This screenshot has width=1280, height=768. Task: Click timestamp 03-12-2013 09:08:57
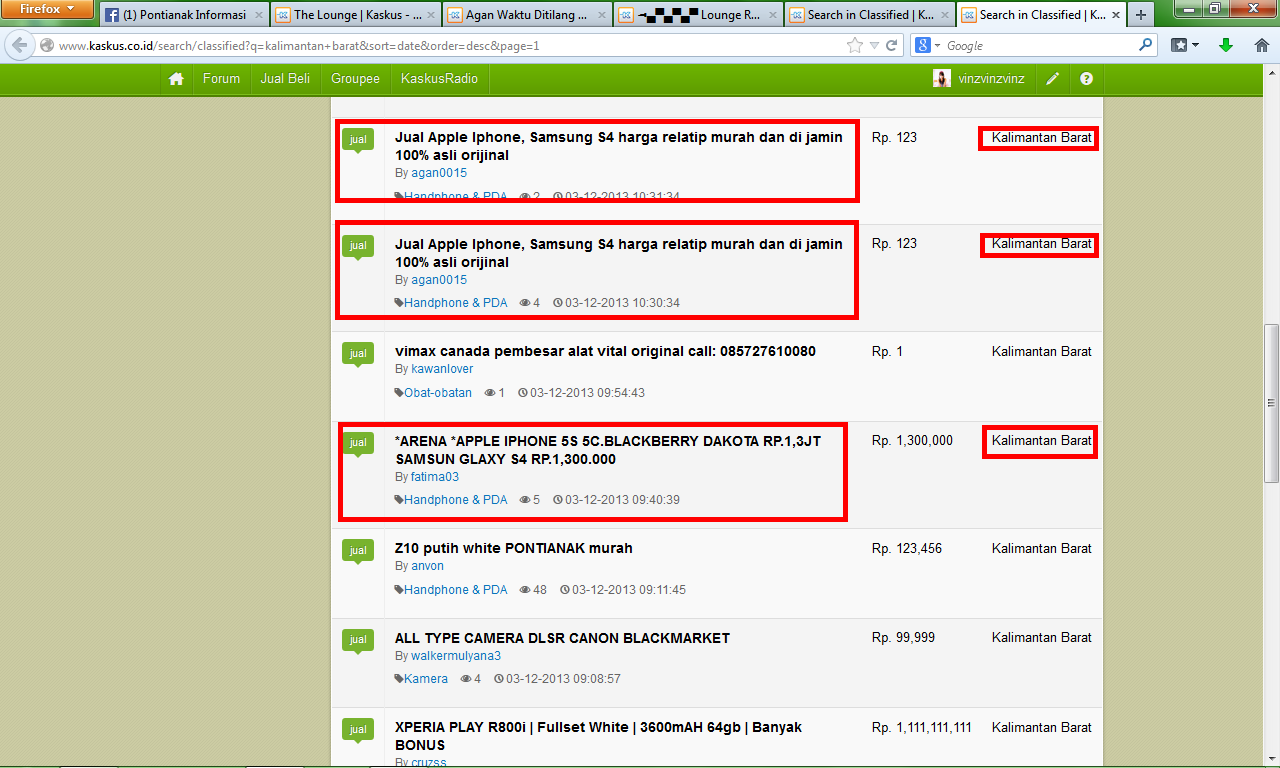click(563, 679)
